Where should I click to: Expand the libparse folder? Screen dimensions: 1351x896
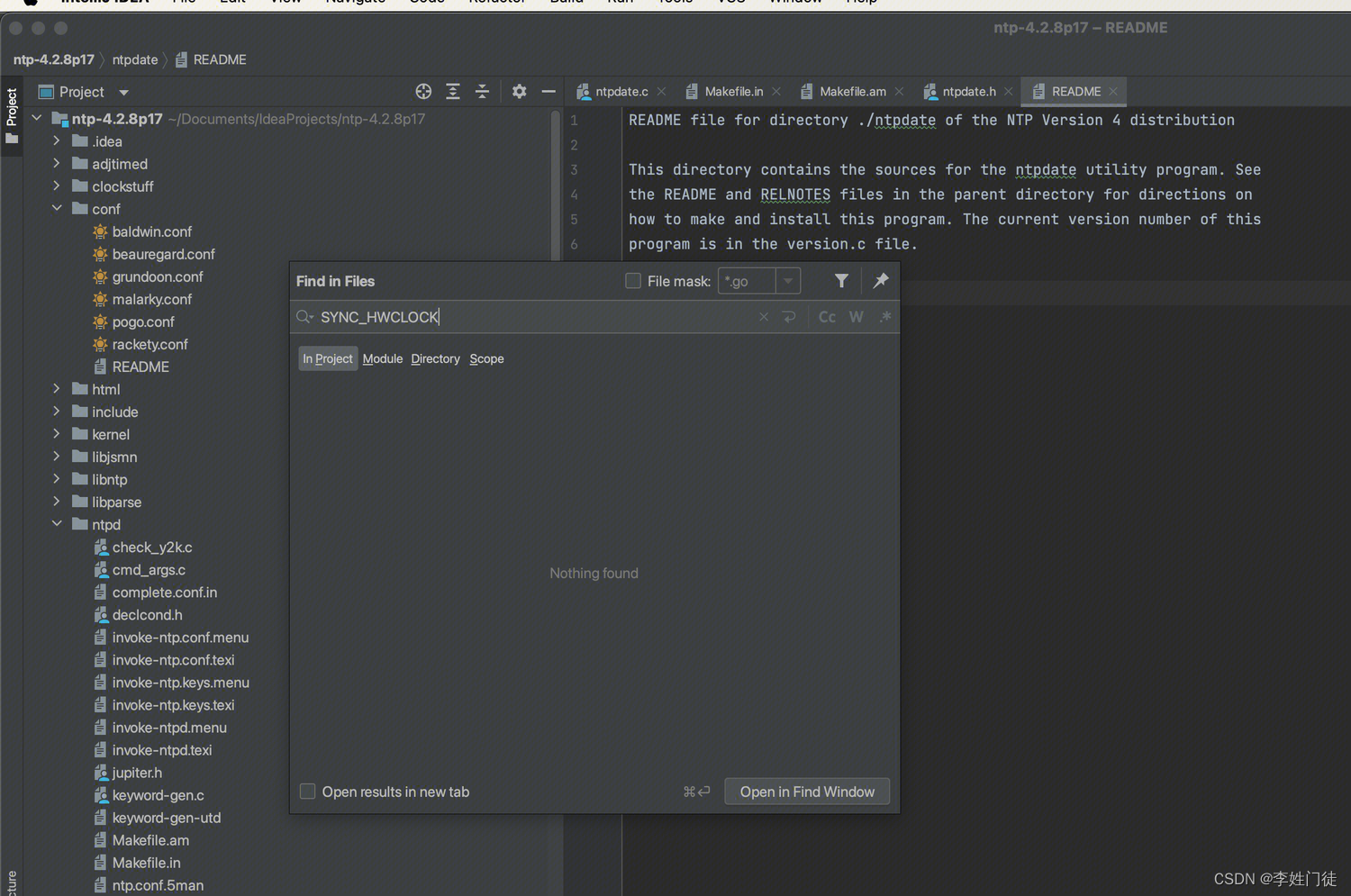(57, 502)
